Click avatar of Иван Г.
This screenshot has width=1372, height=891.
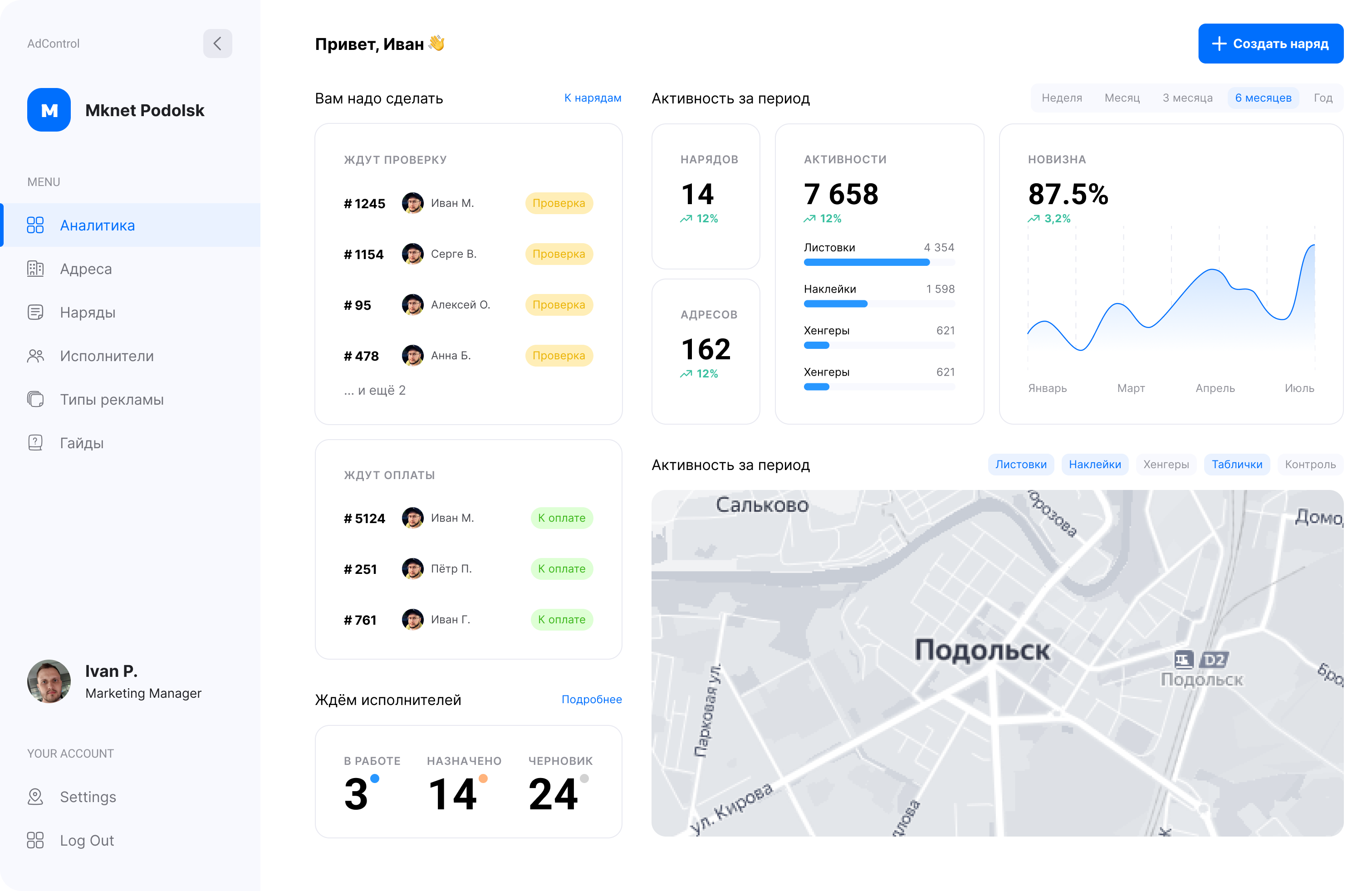(413, 619)
